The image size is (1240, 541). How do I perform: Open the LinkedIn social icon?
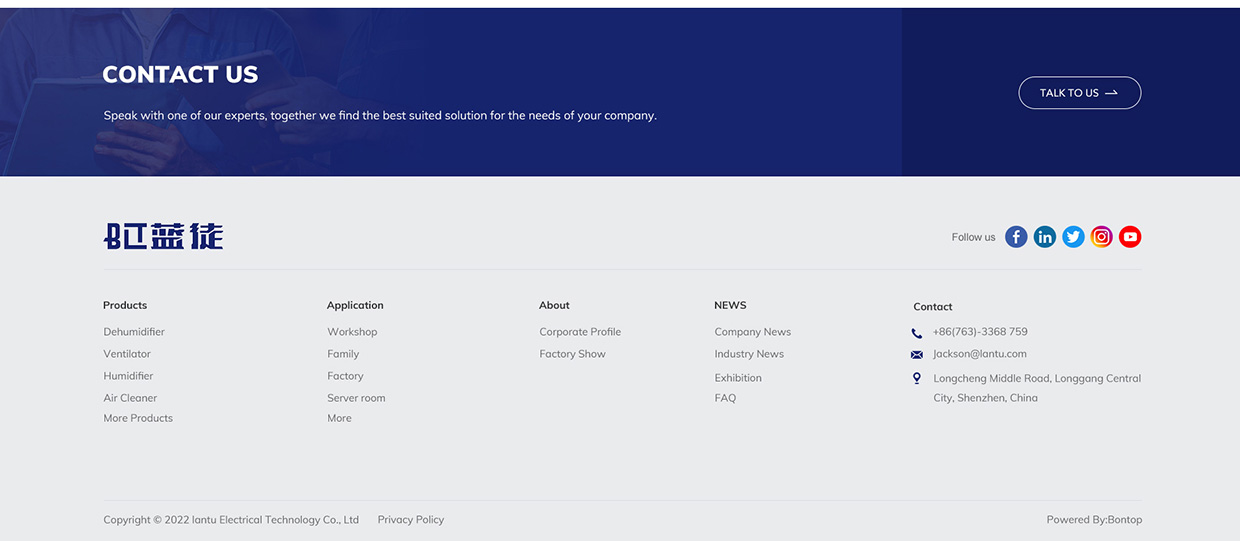coord(1044,237)
